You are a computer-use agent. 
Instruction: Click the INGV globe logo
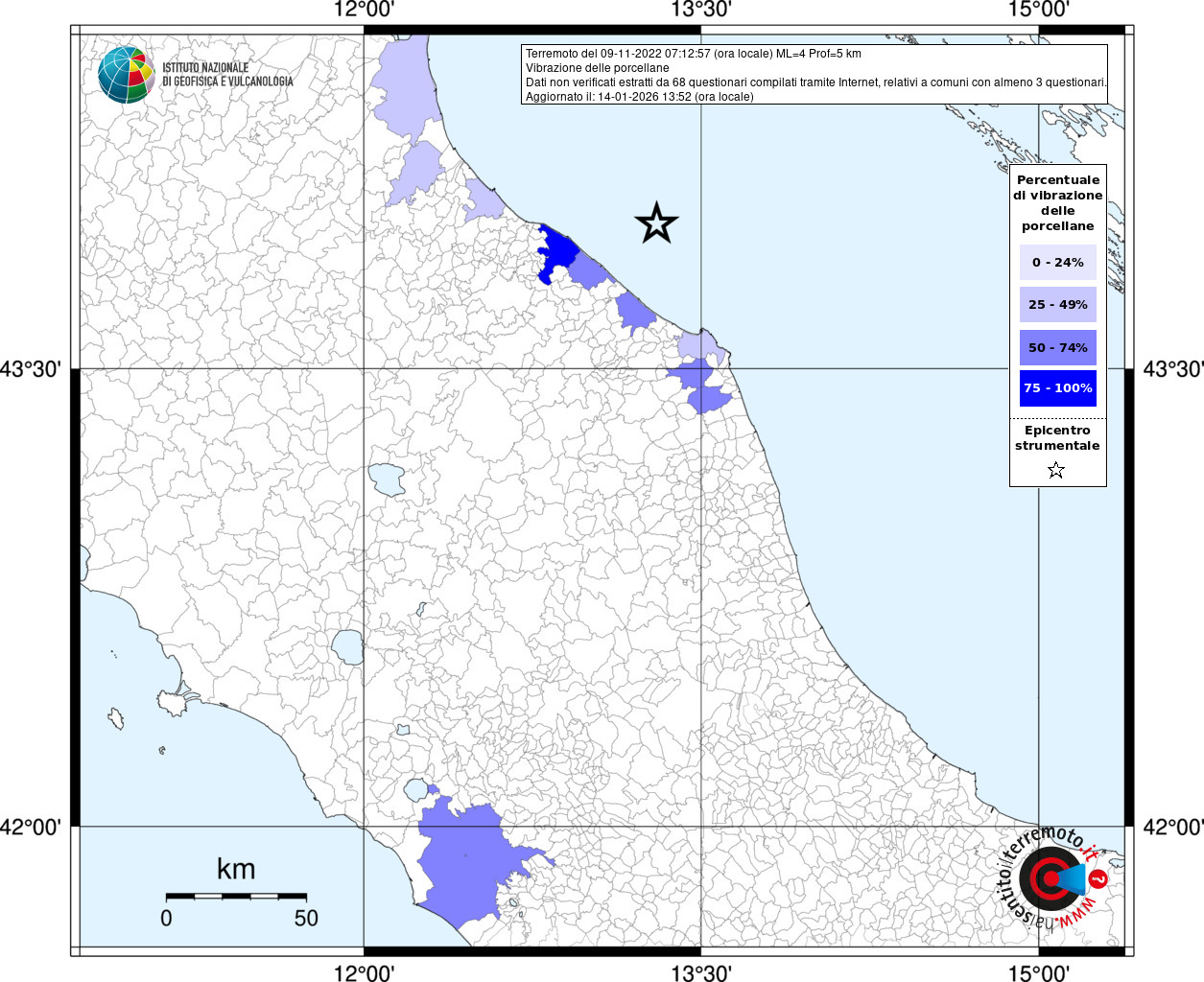pyautogui.click(x=126, y=74)
